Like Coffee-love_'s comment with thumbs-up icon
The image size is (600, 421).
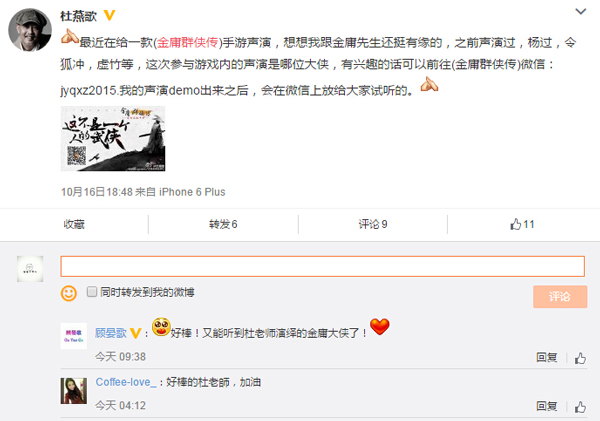coord(580,406)
